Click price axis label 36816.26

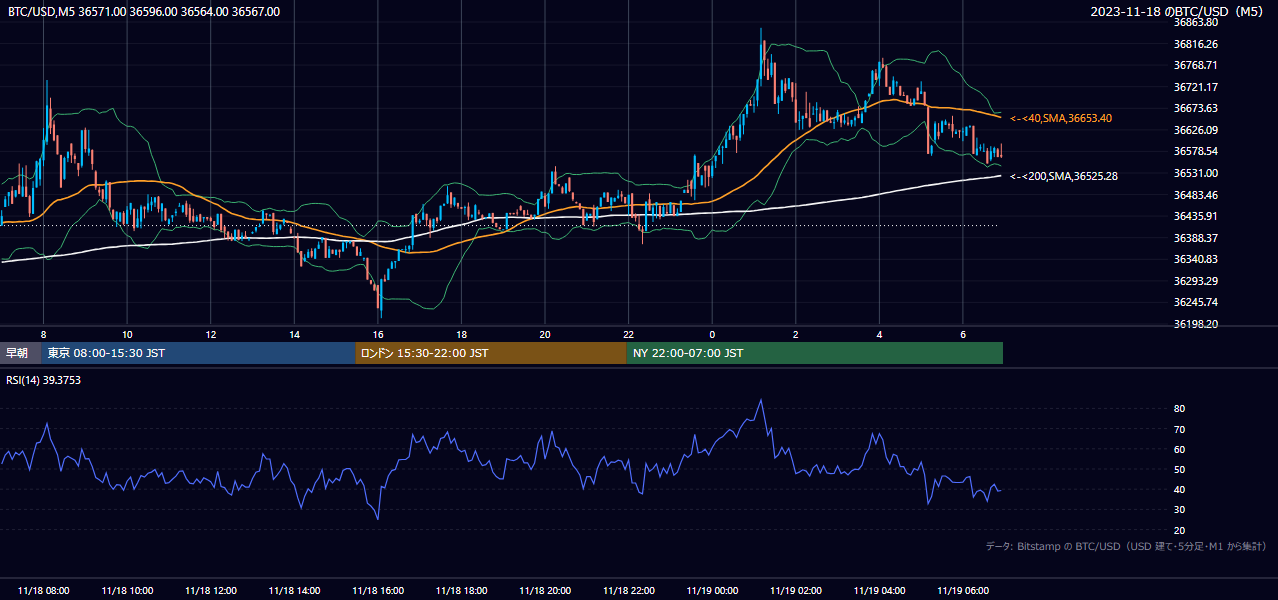pos(1196,44)
